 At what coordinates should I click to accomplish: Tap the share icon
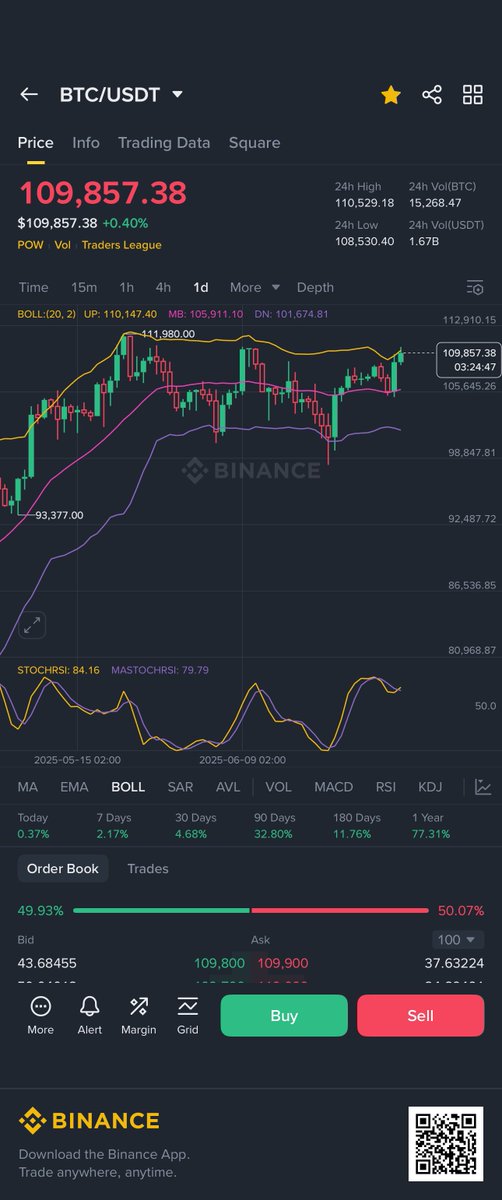tap(432, 95)
